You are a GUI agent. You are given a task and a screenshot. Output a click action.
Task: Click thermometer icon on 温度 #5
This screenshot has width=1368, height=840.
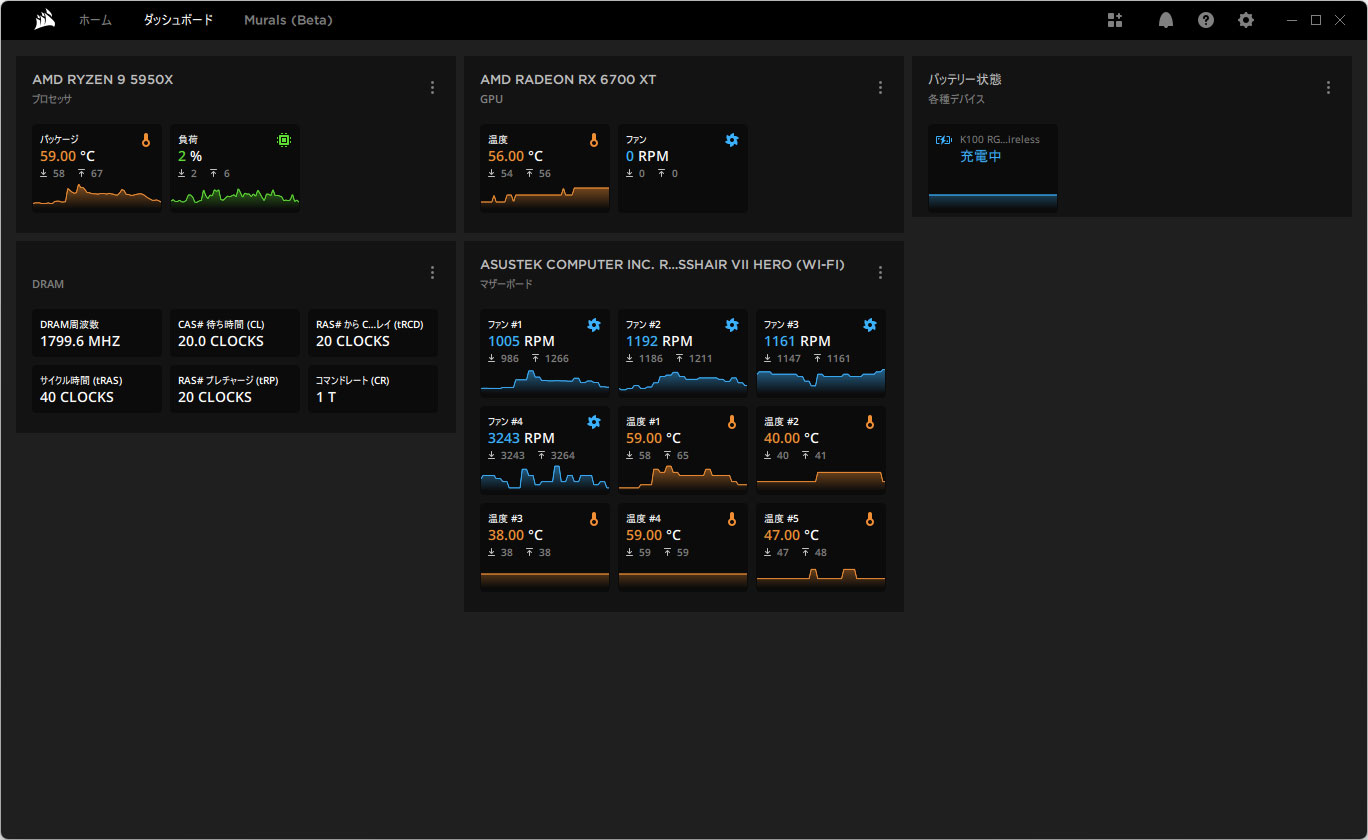tap(870, 519)
